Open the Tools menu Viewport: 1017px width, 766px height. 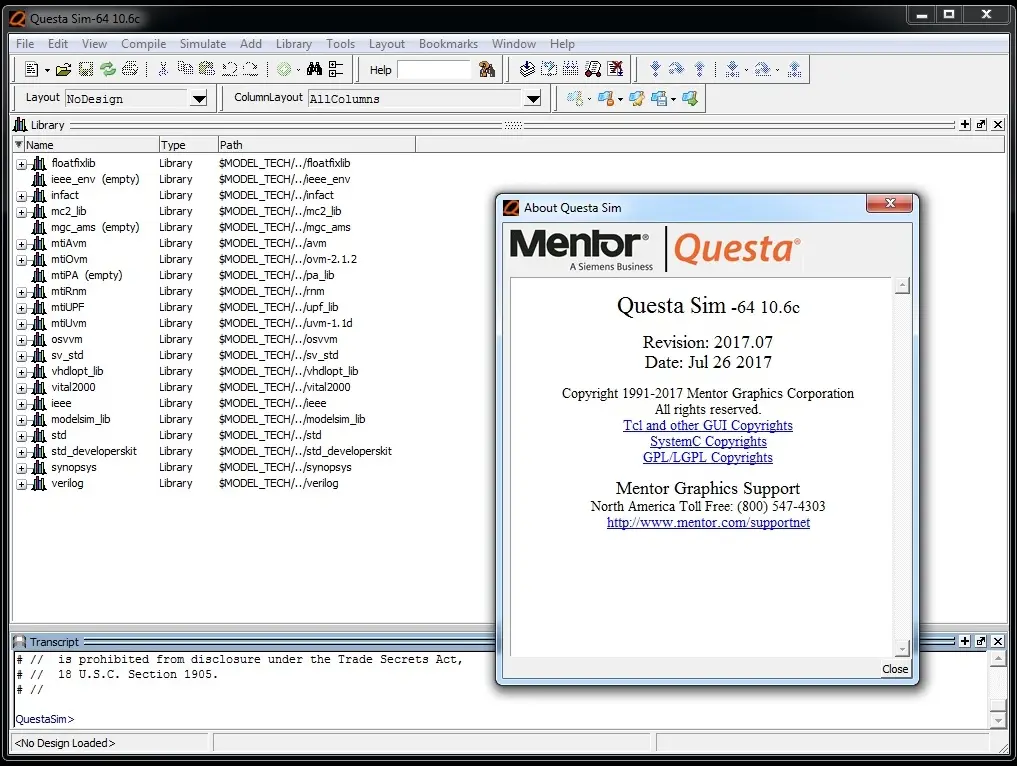(341, 43)
